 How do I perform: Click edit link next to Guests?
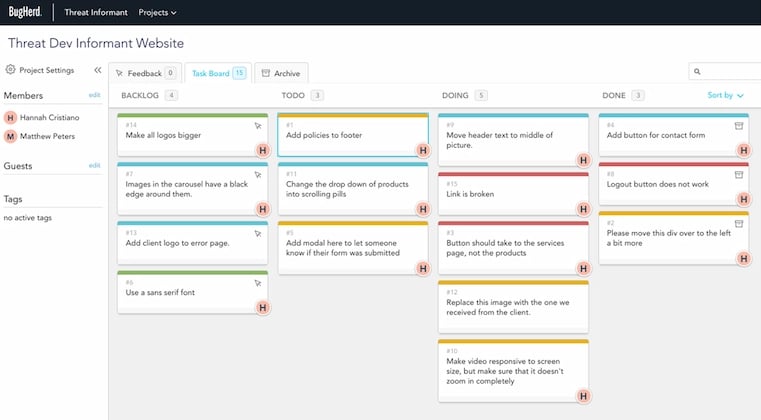[x=94, y=165]
